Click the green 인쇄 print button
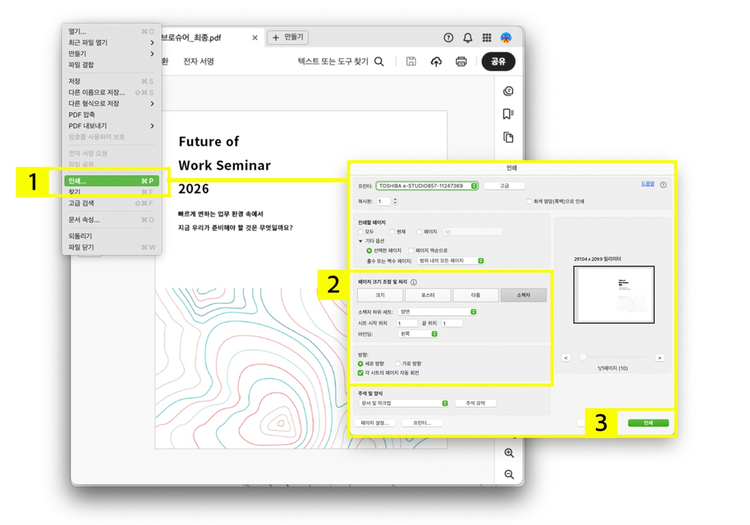Image resolution: width=750 pixels, height=525 pixels. click(648, 423)
